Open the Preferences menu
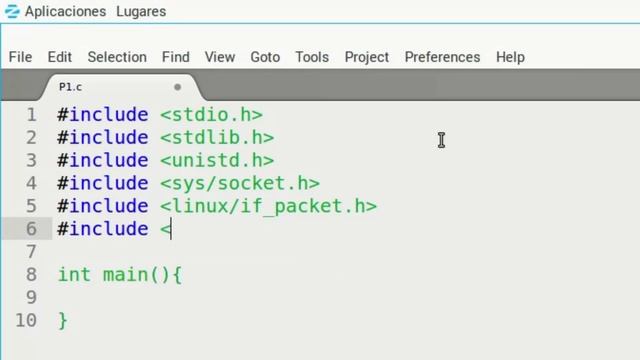 tap(442, 57)
